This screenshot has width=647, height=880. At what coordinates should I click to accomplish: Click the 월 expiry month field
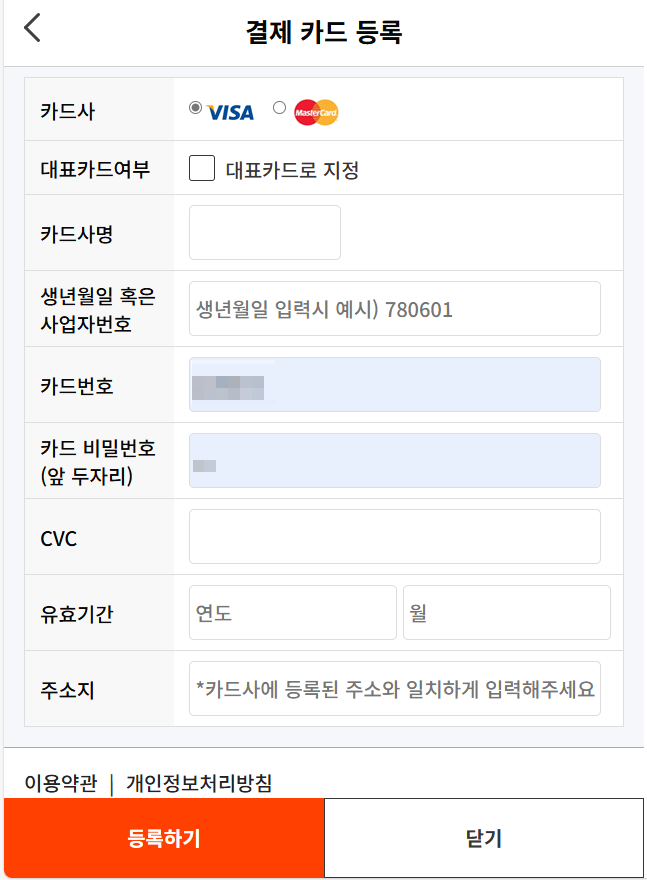[507, 612]
